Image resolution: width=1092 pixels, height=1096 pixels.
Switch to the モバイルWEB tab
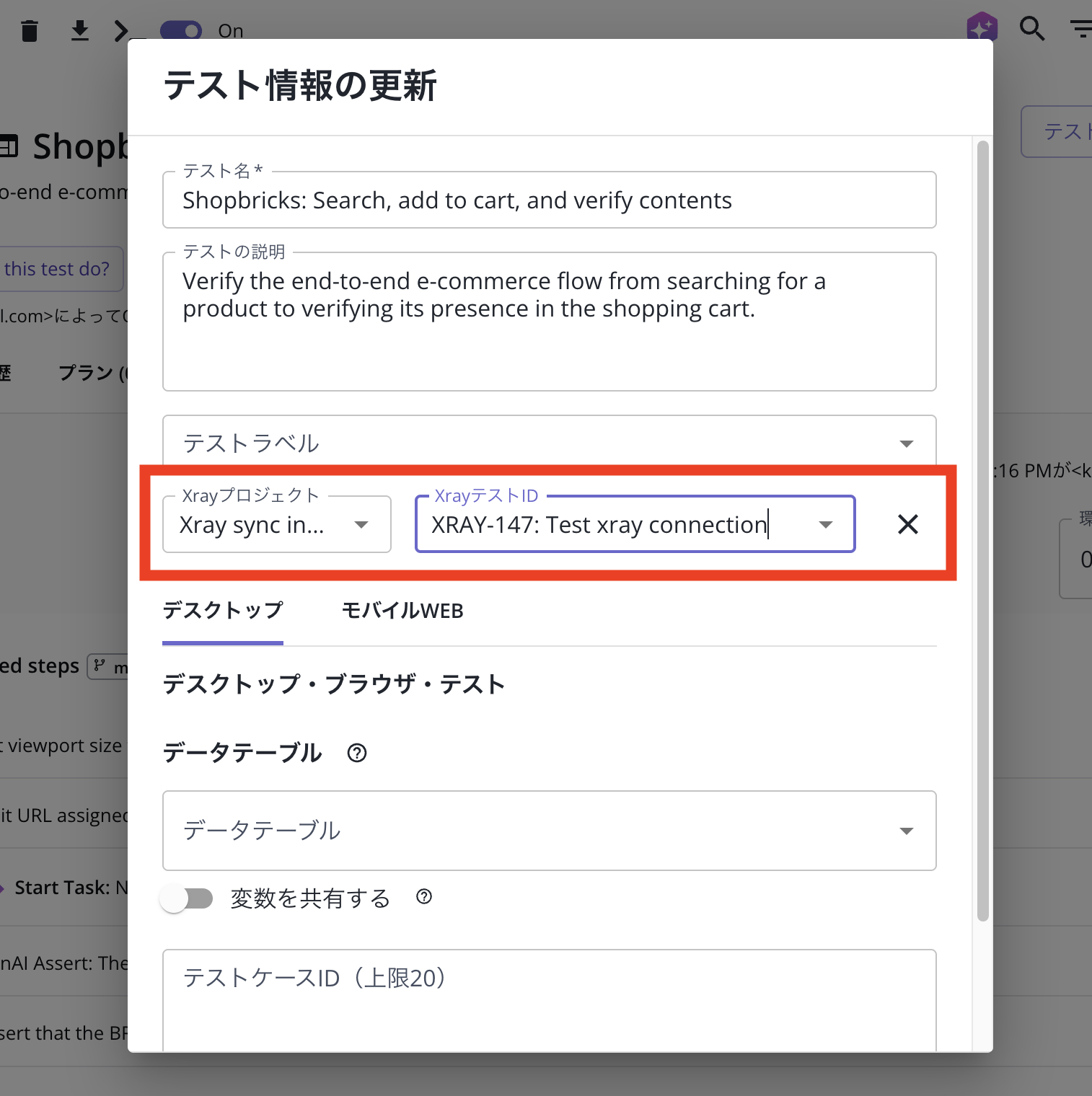coord(402,611)
